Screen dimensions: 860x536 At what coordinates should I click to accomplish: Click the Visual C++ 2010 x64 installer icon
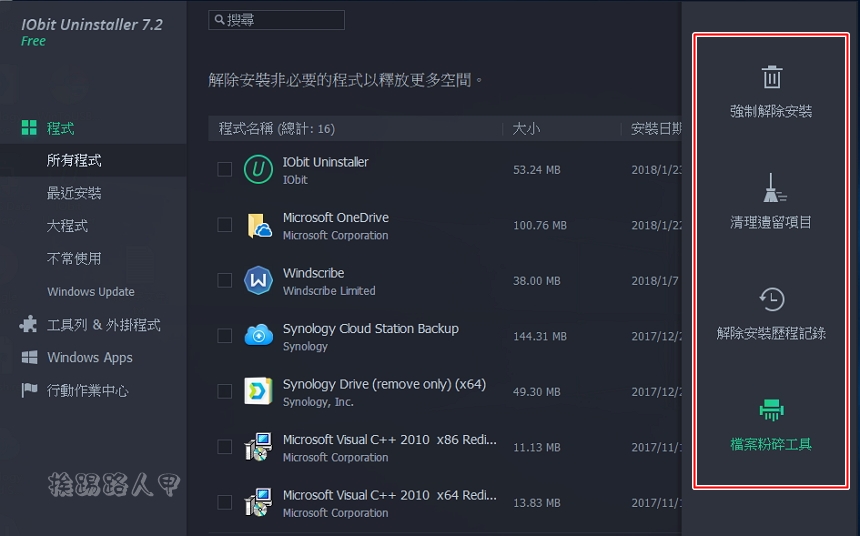pos(258,502)
